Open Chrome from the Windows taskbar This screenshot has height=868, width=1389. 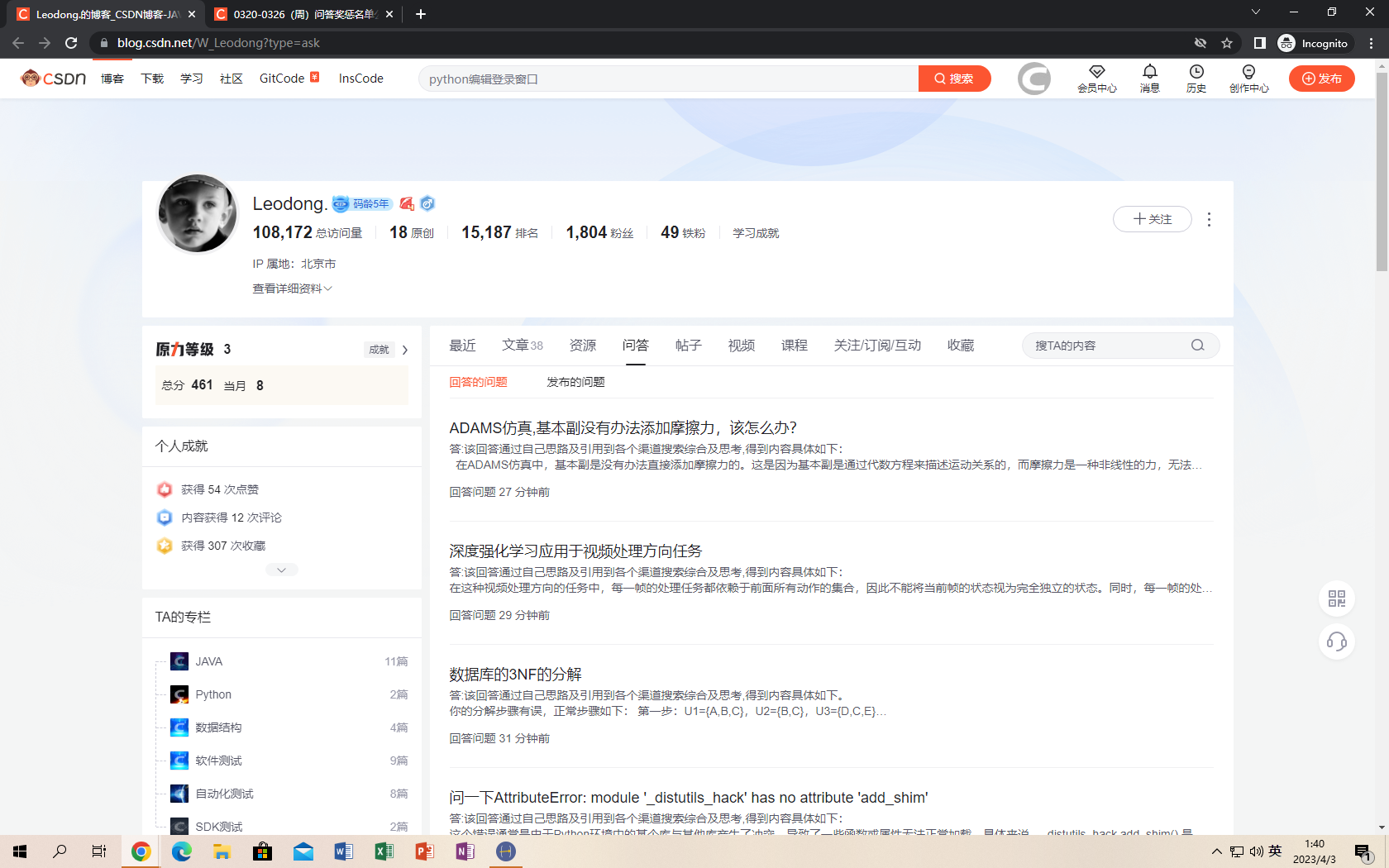[x=141, y=851]
